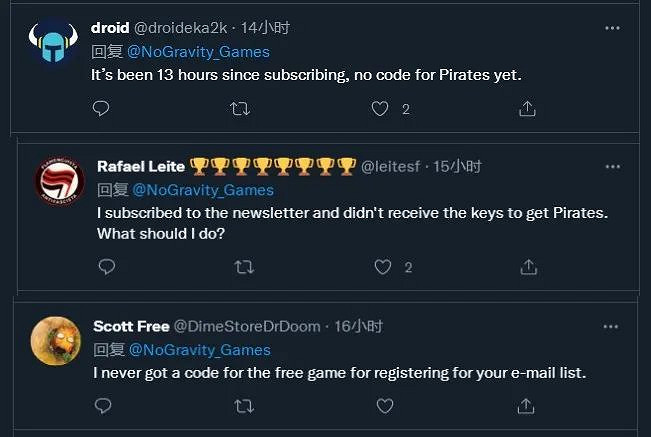Retweet Scott Free's tweet
This screenshot has width=651, height=437.
pyautogui.click(x=243, y=406)
